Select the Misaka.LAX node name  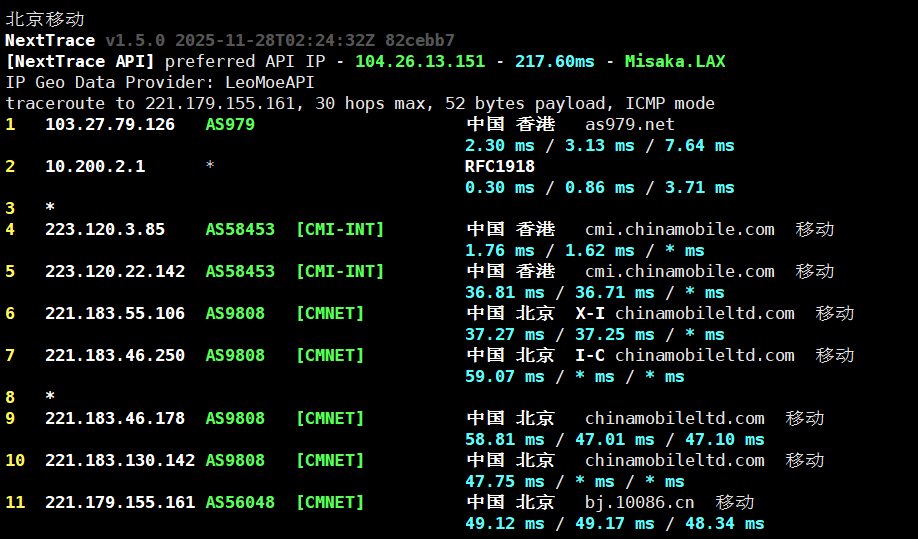[x=675, y=61]
